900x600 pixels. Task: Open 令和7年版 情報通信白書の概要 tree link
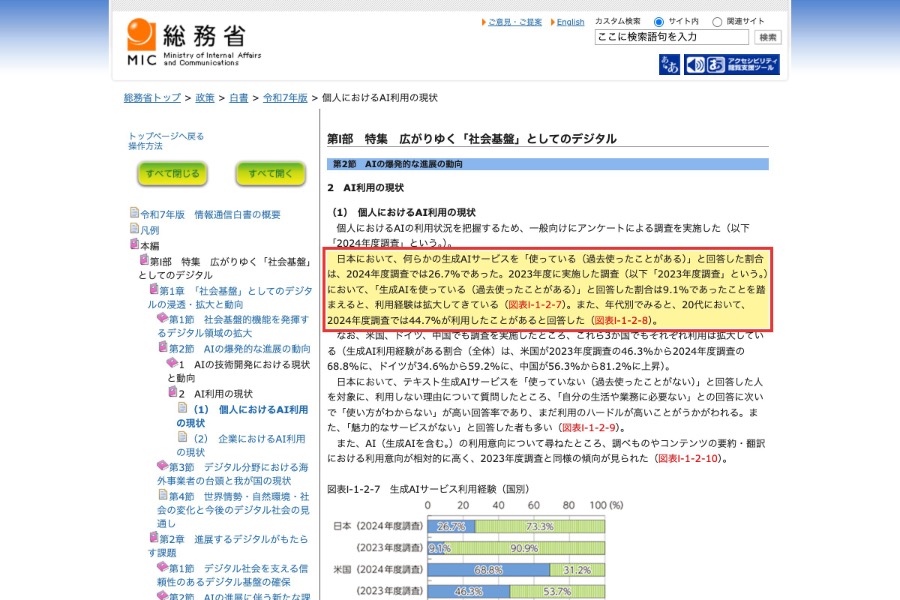(x=210, y=215)
